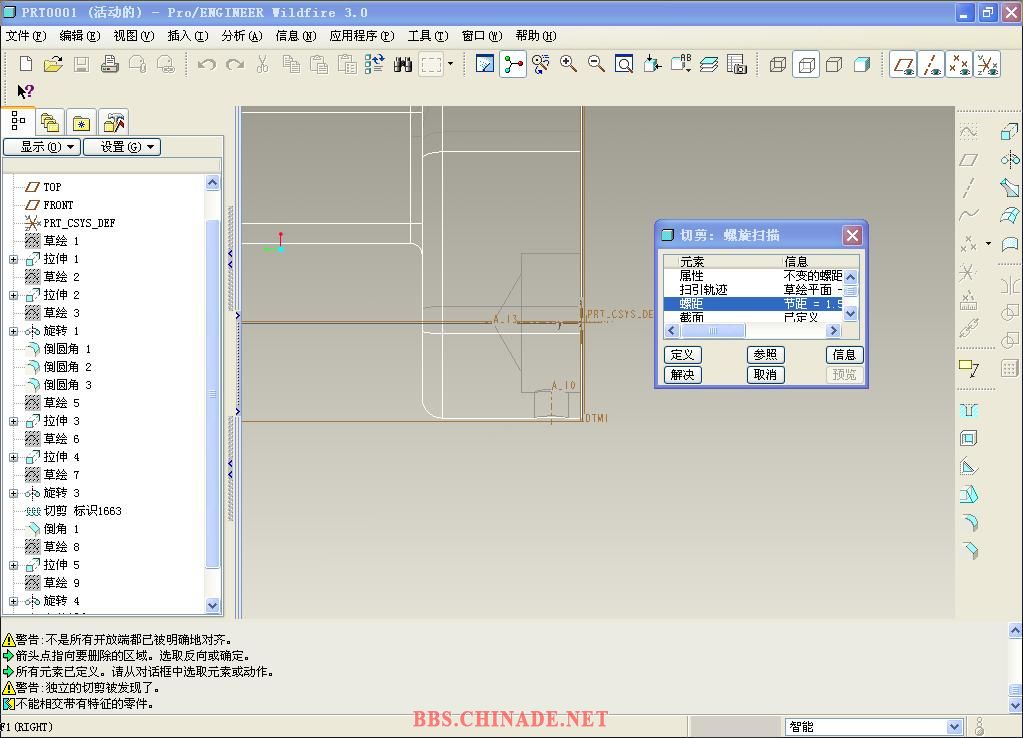
Task: Click the 解决 button in dialog
Action: [x=682, y=375]
